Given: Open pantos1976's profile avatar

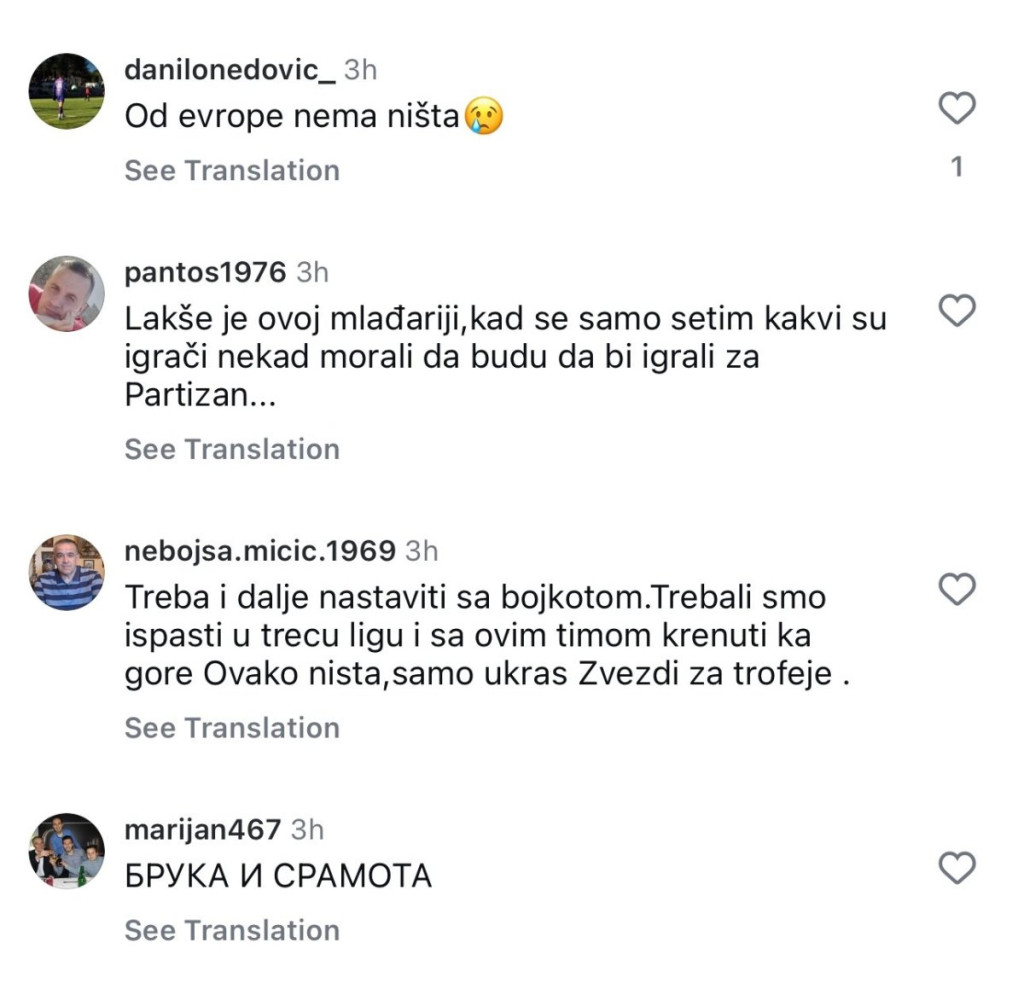Looking at the screenshot, I should [x=67, y=293].
